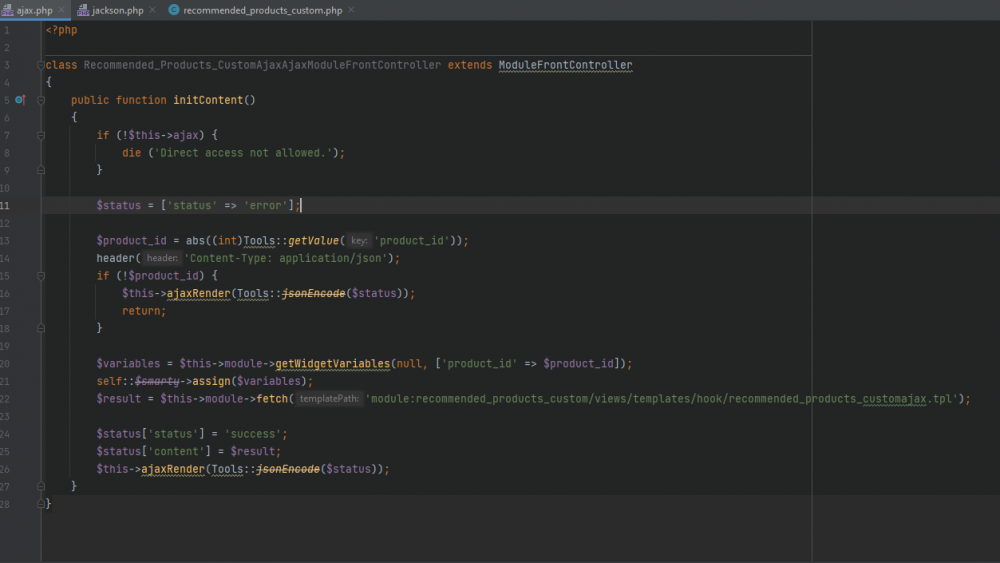
Task: Click the 'error' string on line 11
Action: [x=265, y=205]
